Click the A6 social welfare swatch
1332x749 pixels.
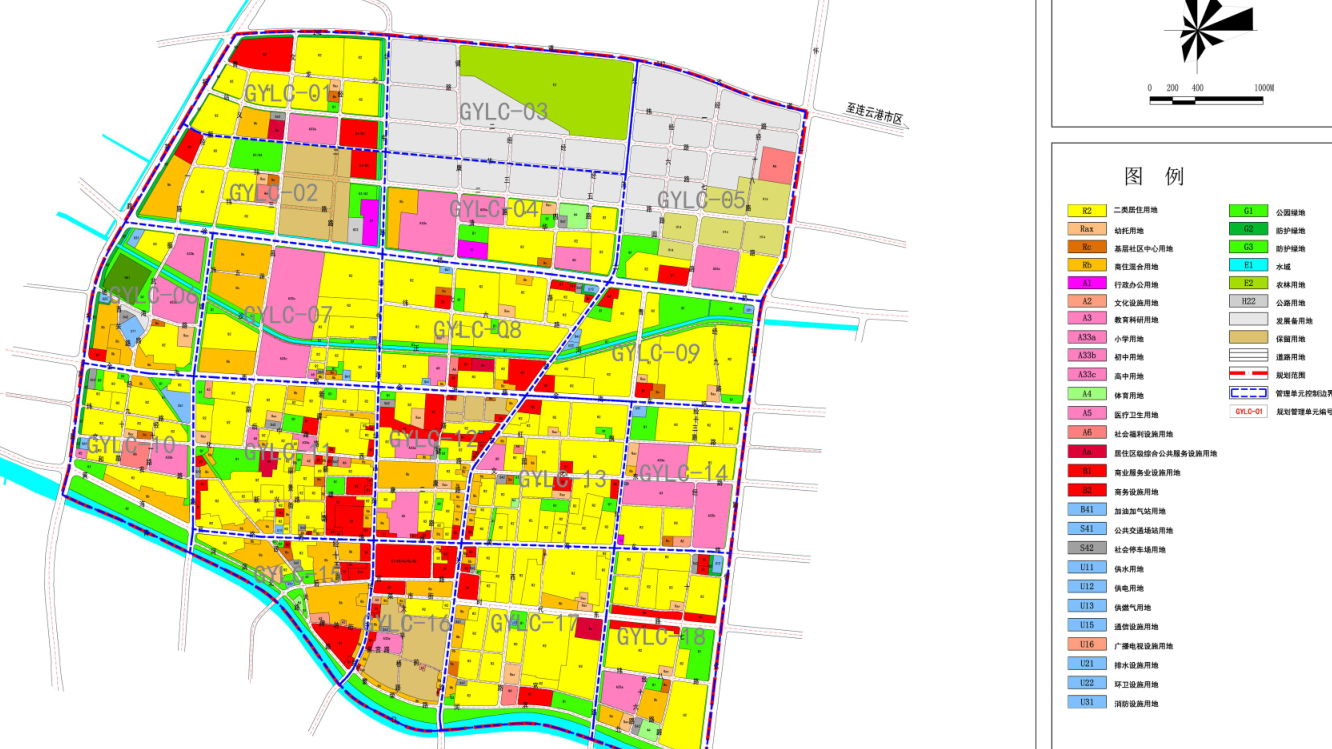coord(1086,432)
